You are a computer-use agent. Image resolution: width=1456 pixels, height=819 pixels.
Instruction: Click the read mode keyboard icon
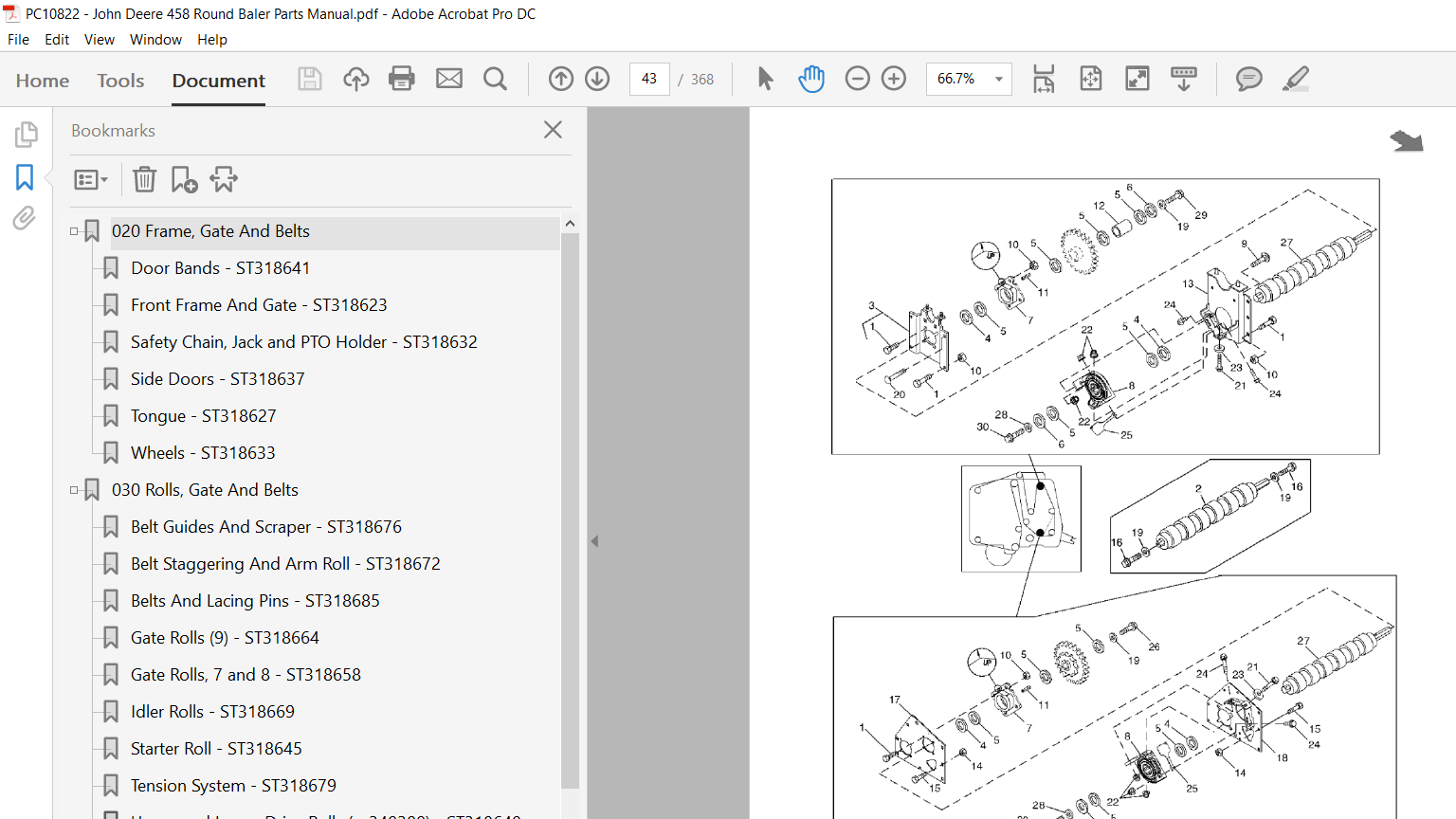(x=1184, y=79)
